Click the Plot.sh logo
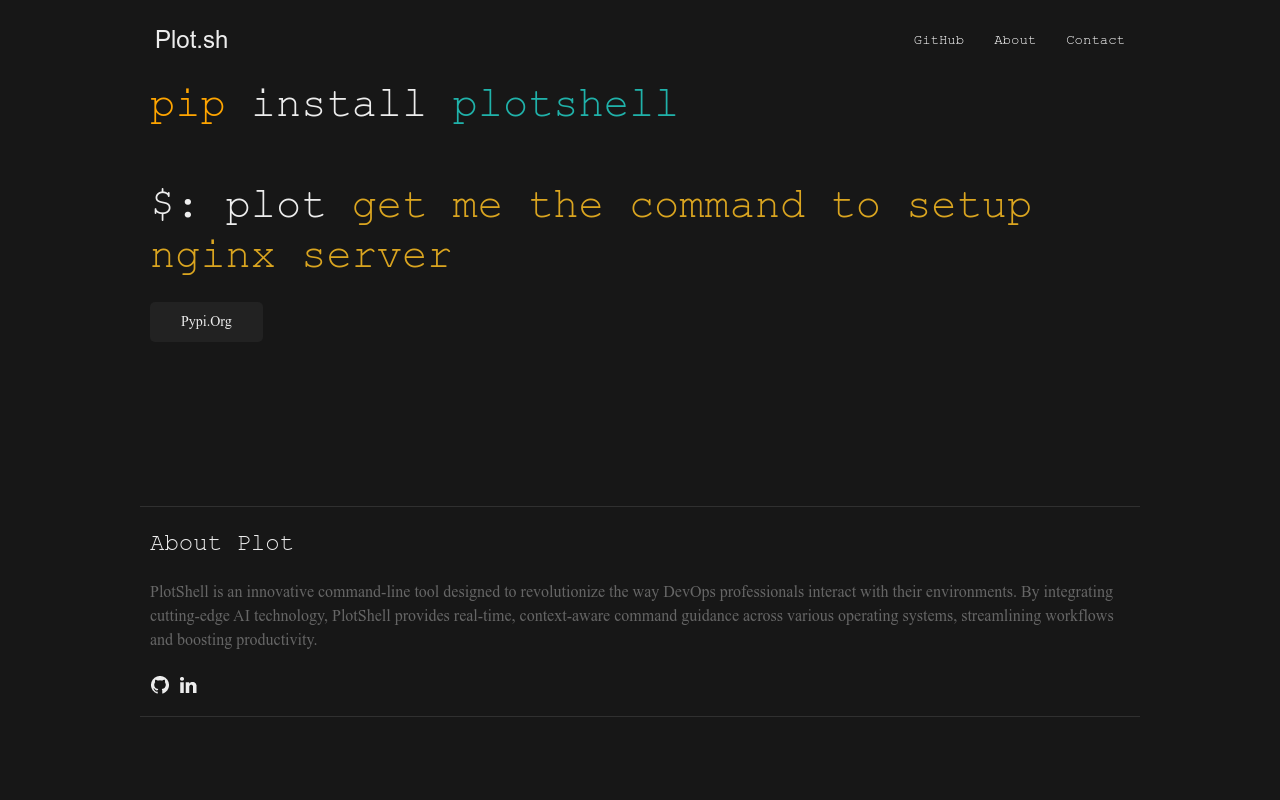This screenshot has width=1280, height=800. [192, 40]
